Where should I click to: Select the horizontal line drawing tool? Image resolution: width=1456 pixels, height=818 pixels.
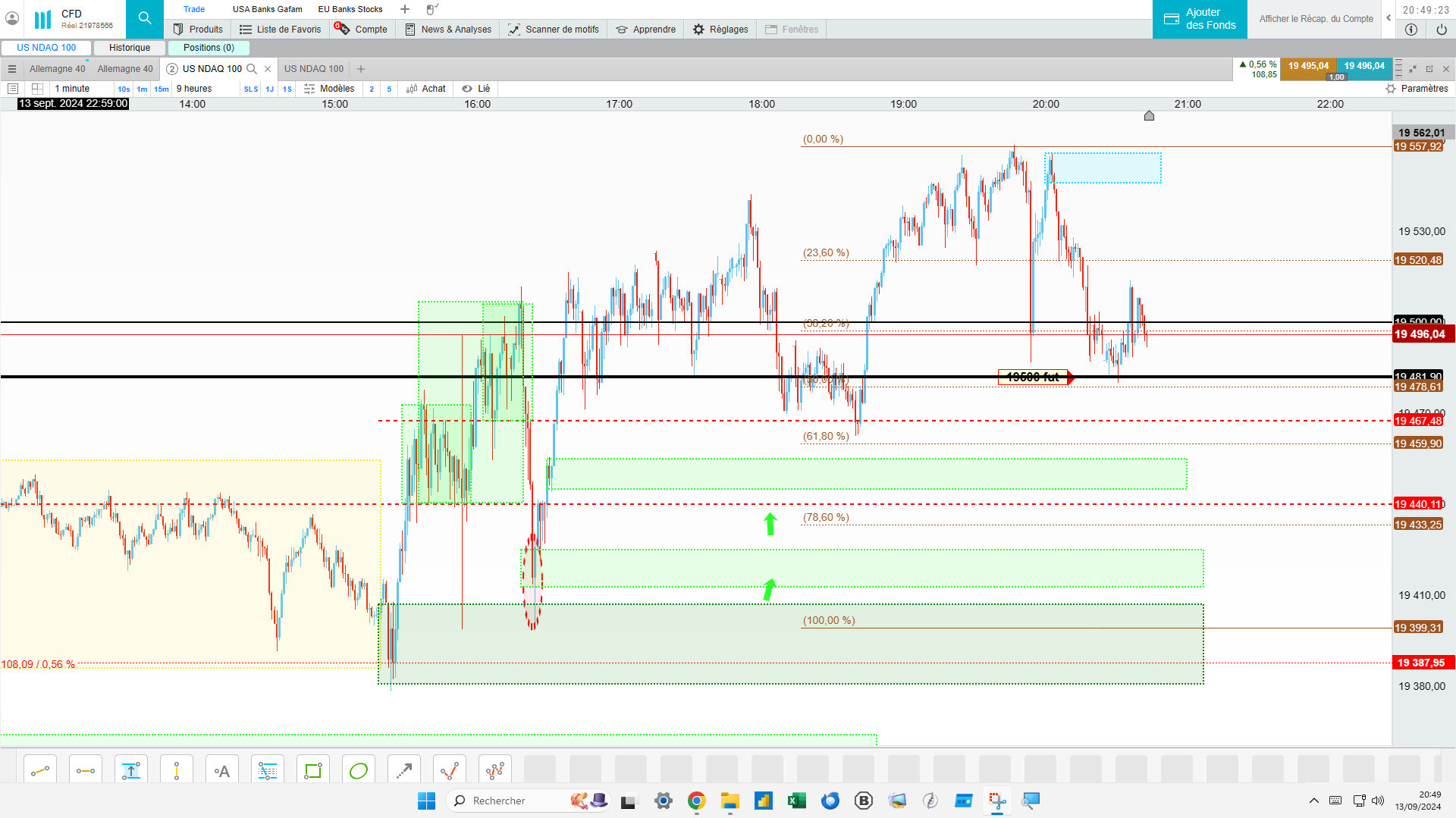(x=86, y=771)
